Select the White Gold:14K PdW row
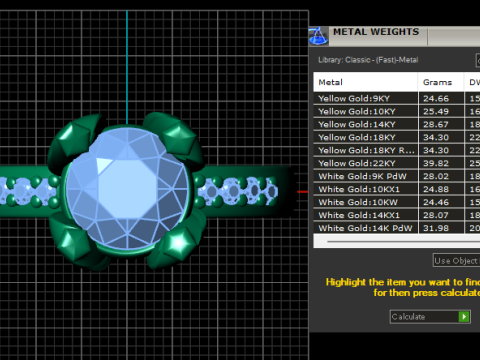This screenshot has height=360, width=480. tap(397, 228)
